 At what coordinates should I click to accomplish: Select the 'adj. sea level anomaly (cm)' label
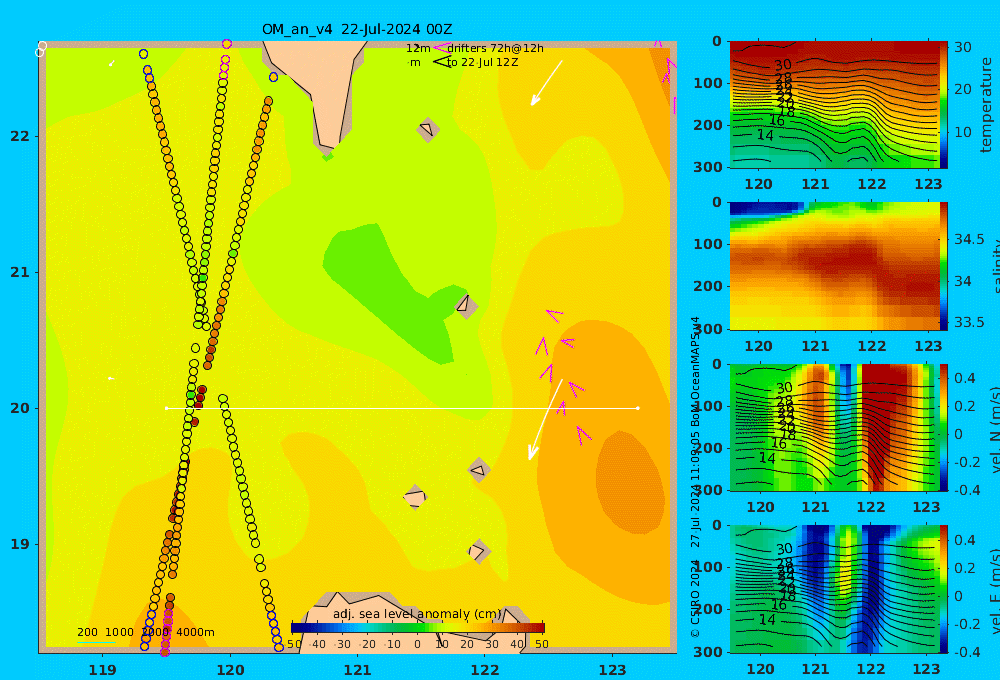click(417, 614)
